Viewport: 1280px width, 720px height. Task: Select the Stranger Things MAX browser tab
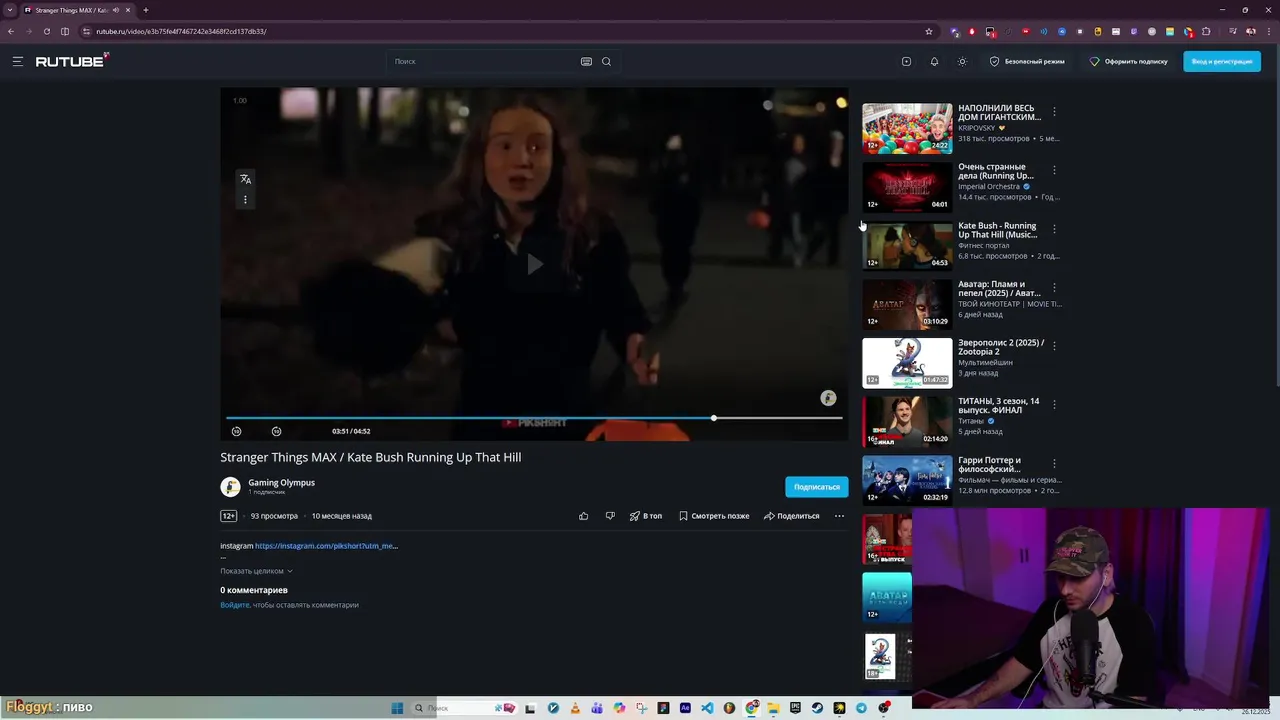pos(78,10)
